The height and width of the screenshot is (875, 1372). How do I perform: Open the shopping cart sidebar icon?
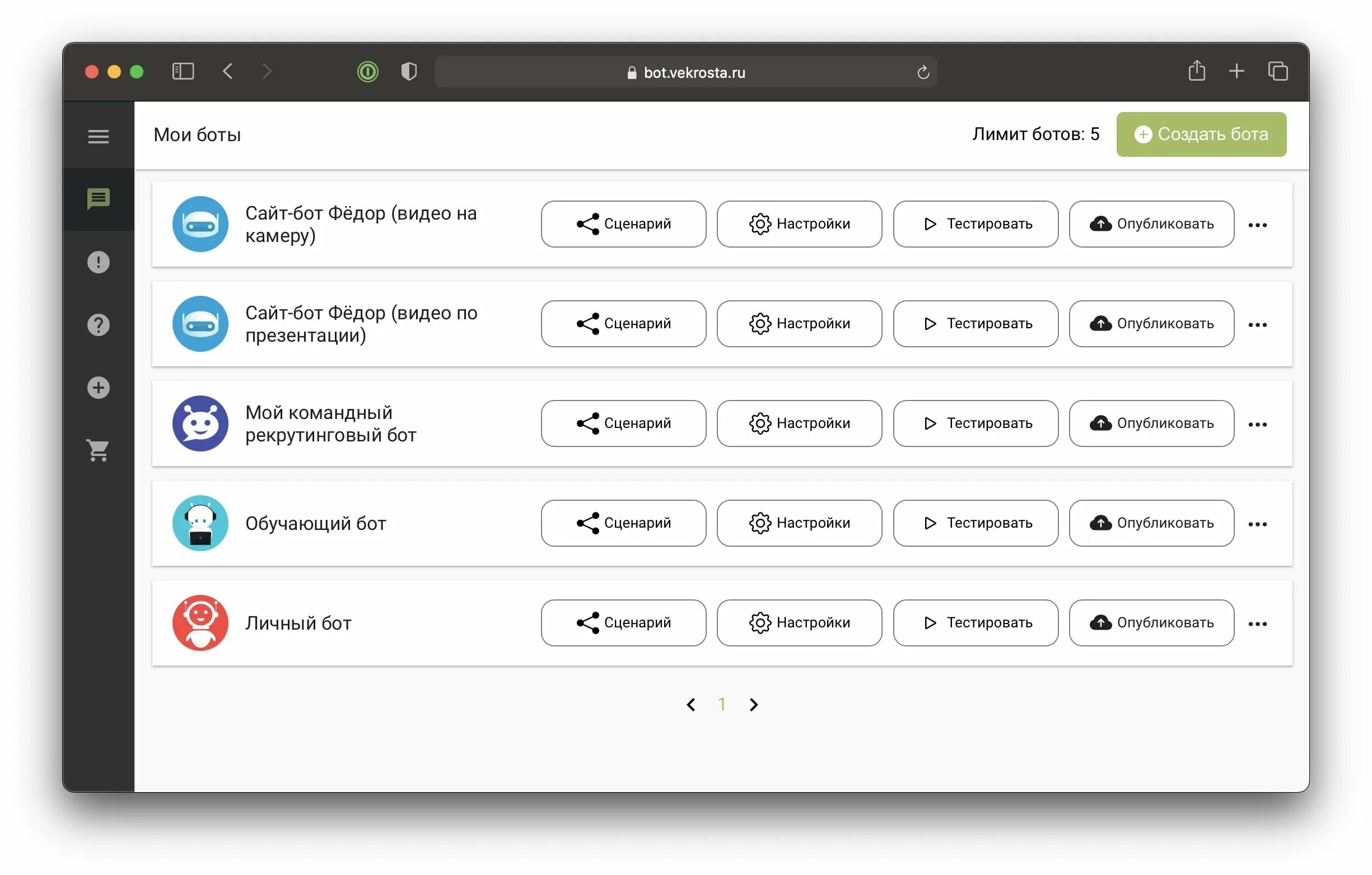point(99,450)
